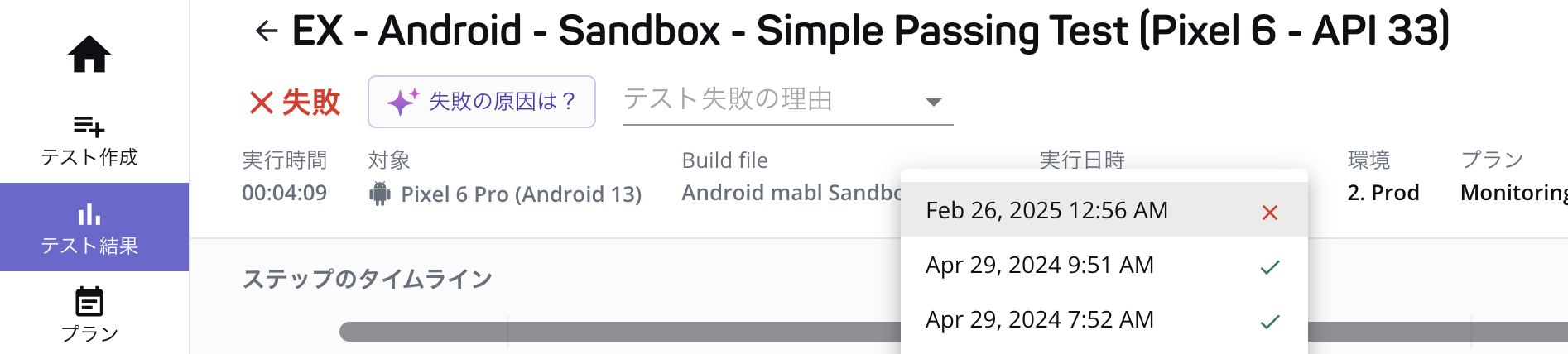Open プラン from the sidebar
The width and height of the screenshot is (1568, 354).
click(x=89, y=315)
